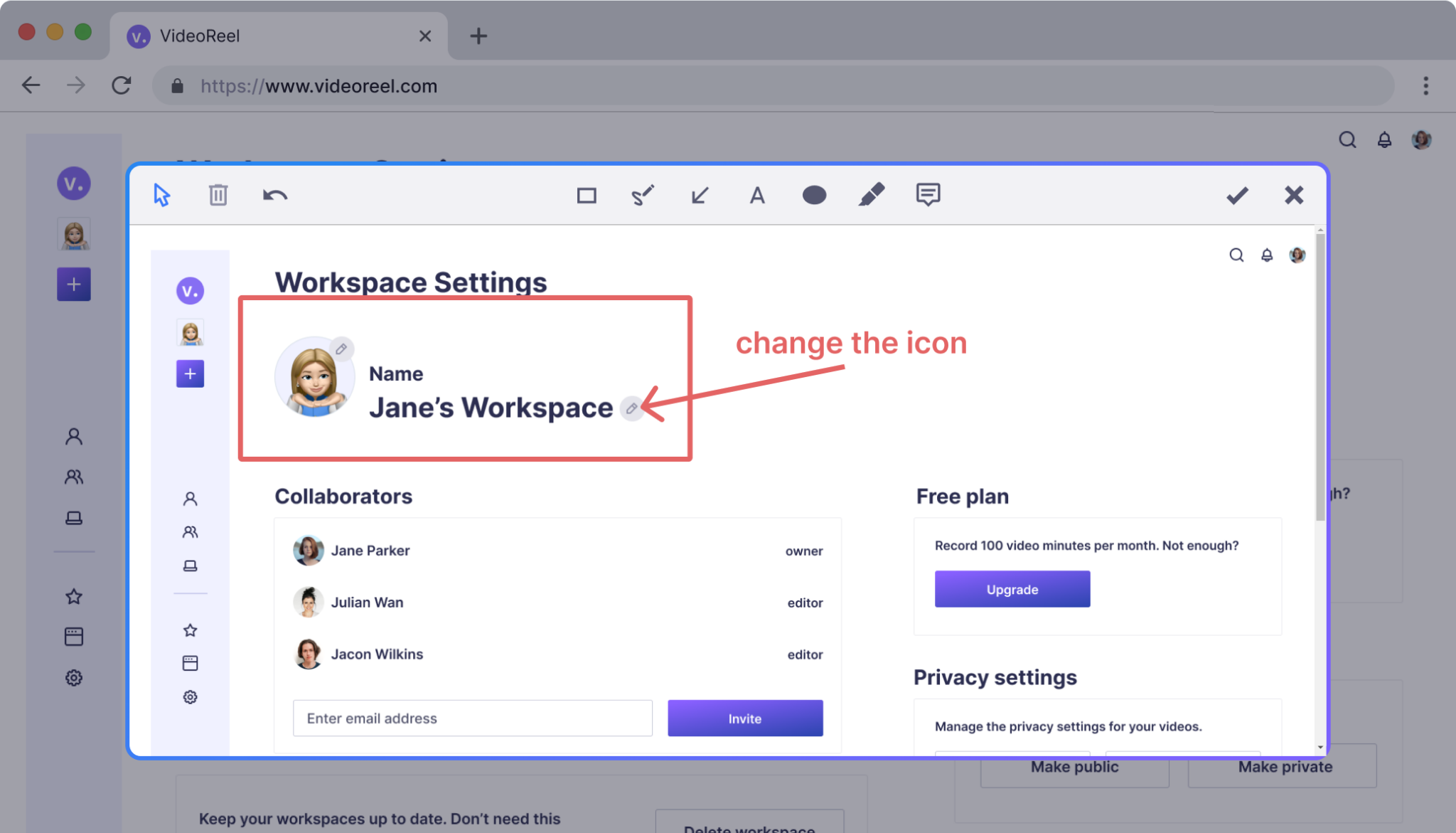Confirm edits with the checkmark

pyautogui.click(x=1237, y=195)
